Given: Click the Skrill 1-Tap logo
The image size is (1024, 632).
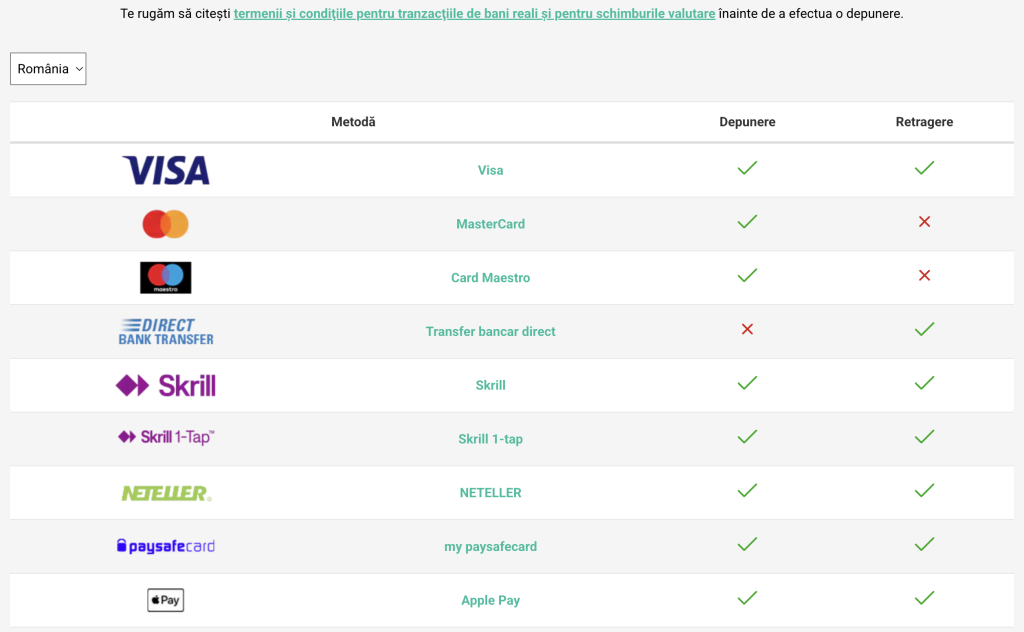Looking at the screenshot, I should (166, 437).
